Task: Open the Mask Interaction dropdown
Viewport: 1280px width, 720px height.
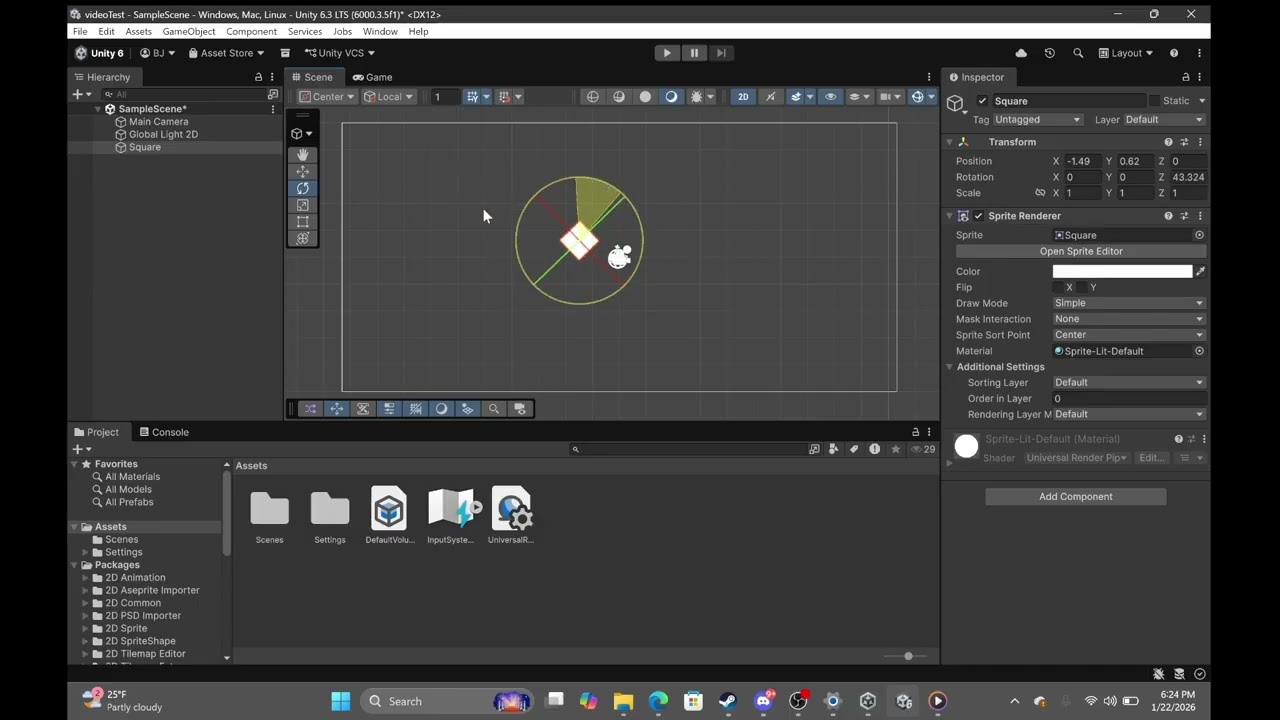Action: click(x=1129, y=319)
